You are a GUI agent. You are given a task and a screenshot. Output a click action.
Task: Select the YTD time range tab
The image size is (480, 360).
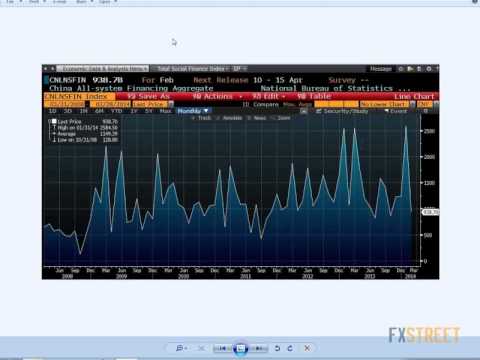coord(116,111)
